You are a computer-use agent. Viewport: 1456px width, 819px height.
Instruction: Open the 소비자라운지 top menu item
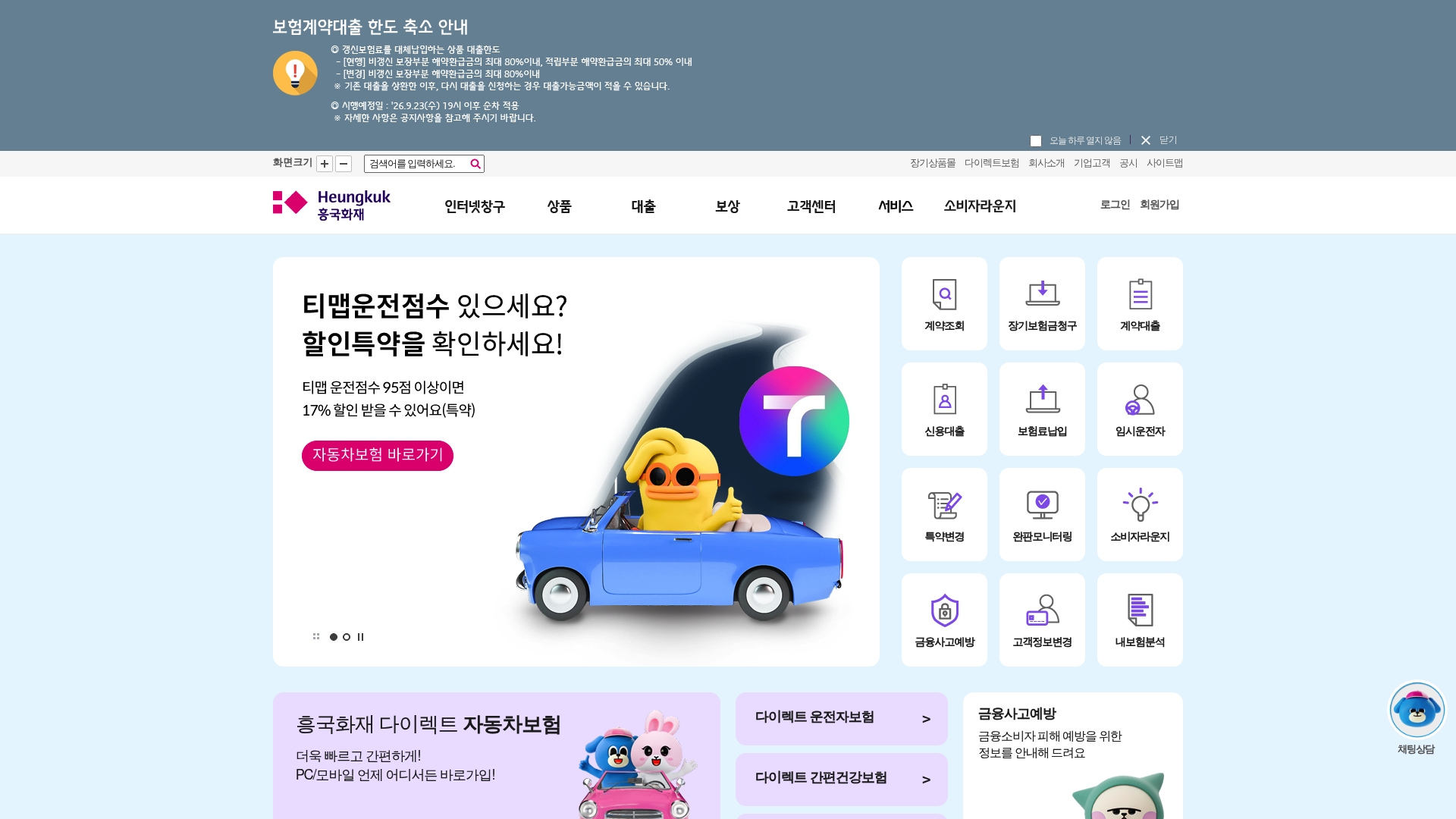(980, 206)
